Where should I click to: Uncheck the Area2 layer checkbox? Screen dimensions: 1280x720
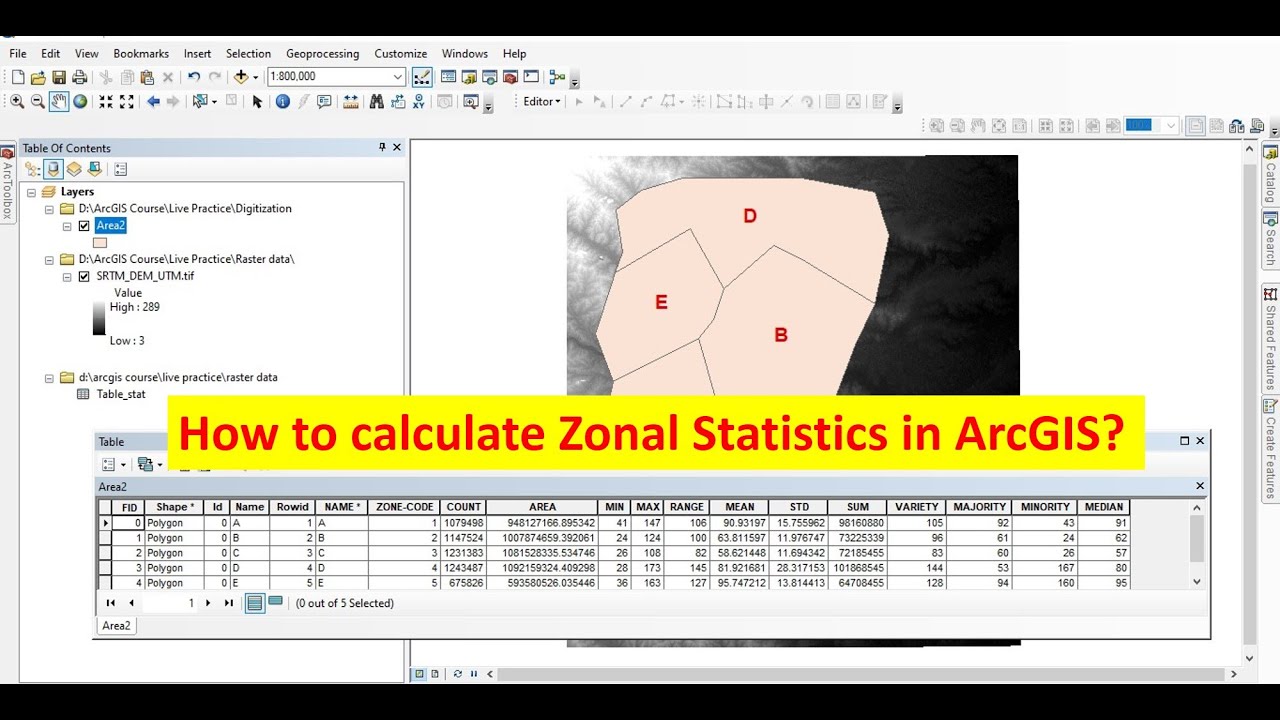[x=84, y=226]
